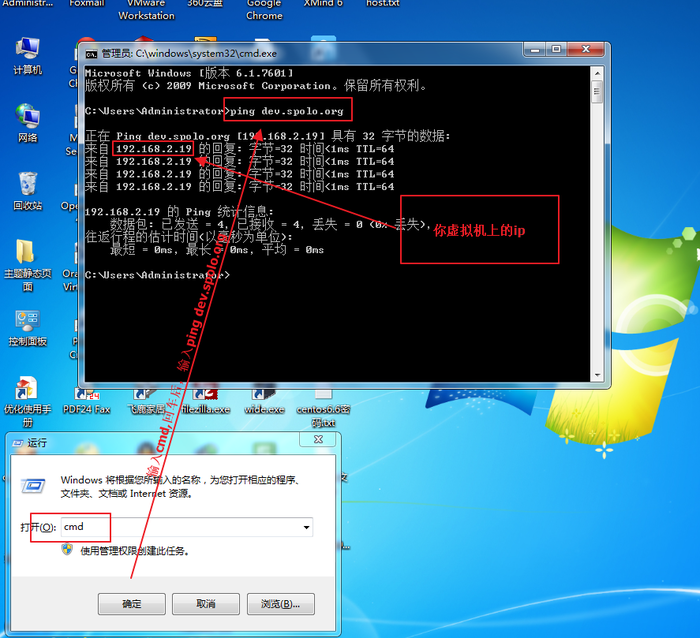Image resolution: width=700 pixels, height=638 pixels.
Task: Click the 'ping dev.spolo.org' command text
Action: (x=287, y=111)
